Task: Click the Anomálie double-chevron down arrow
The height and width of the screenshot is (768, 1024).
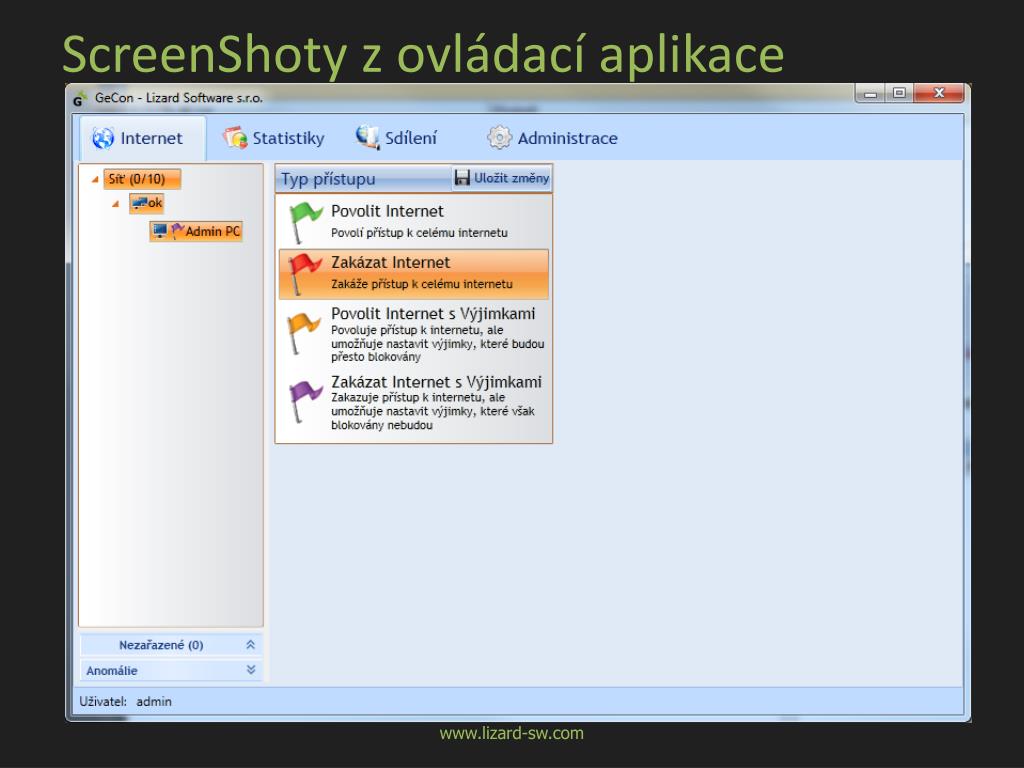Action: click(251, 670)
